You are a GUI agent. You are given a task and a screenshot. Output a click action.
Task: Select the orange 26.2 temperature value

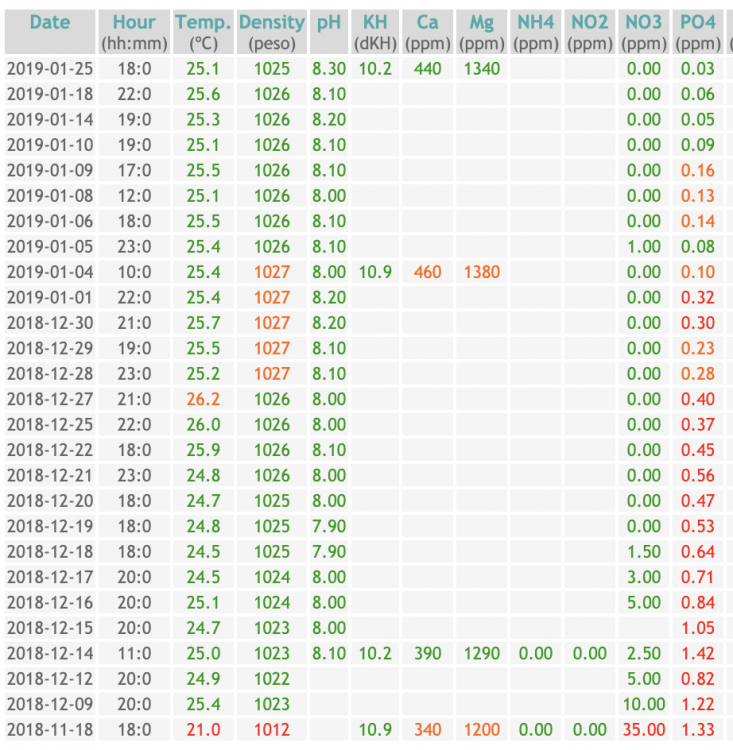pos(203,399)
